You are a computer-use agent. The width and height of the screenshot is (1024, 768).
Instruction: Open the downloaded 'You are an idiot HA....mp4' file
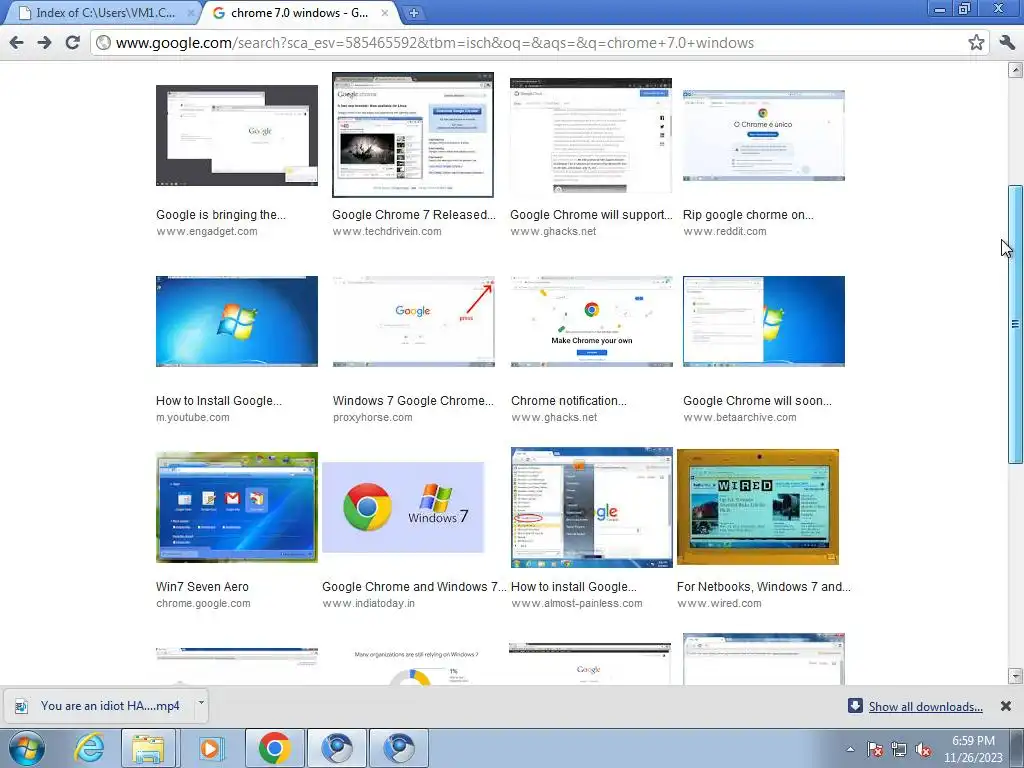[x=99, y=706]
